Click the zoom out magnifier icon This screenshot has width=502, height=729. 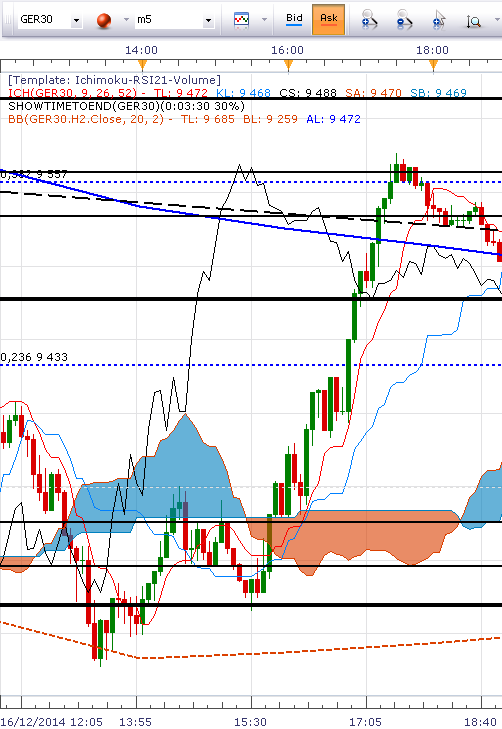point(404,20)
